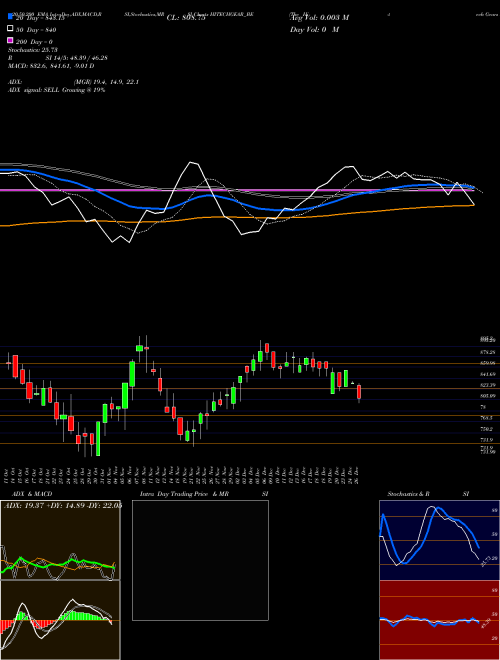Viewport: 500px width, 660px height.
Task: Click the white 50 Day legend swatch
Action: click(x=11, y=29)
